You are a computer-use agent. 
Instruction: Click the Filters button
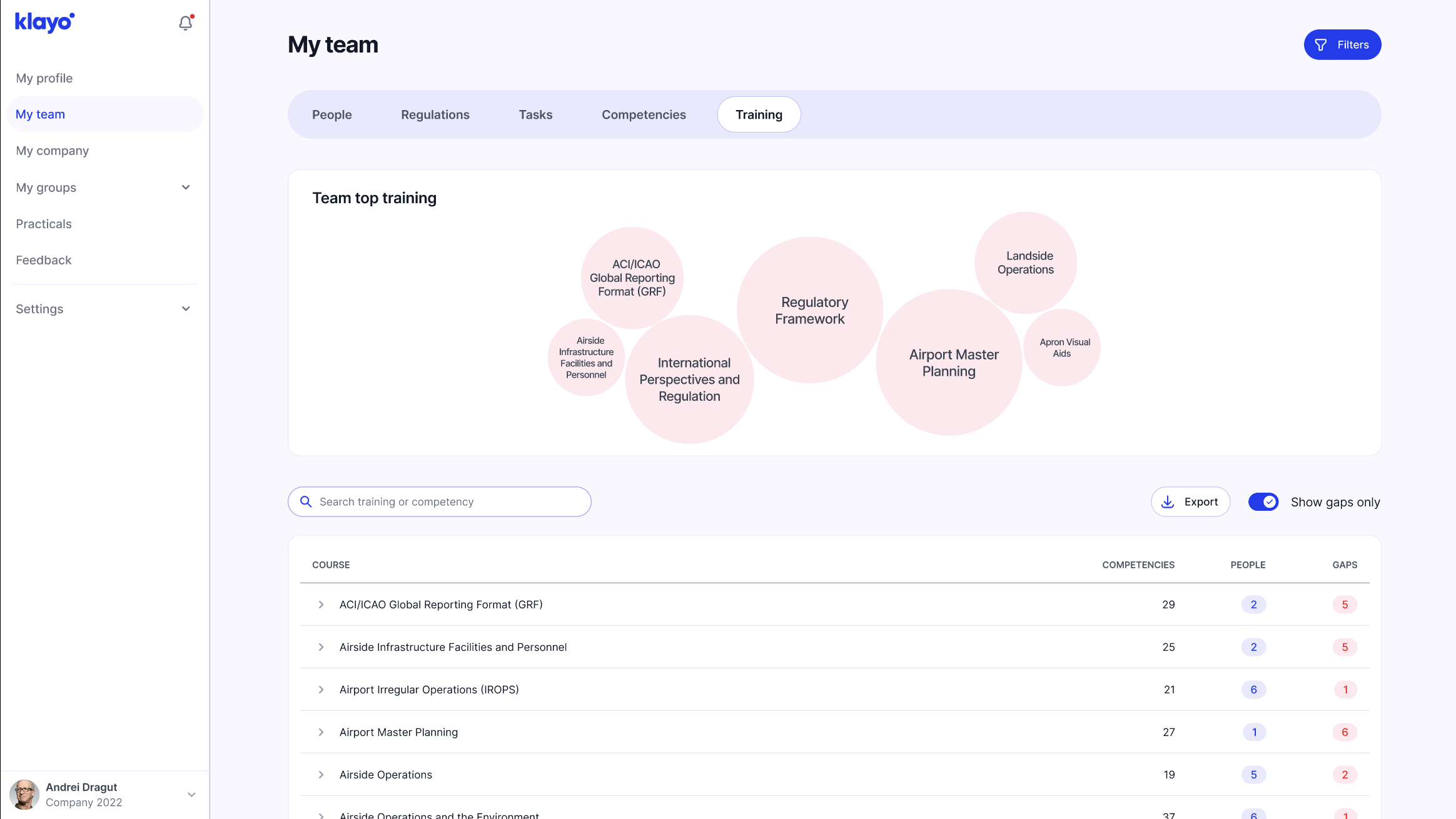pyautogui.click(x=1342, y=44)
